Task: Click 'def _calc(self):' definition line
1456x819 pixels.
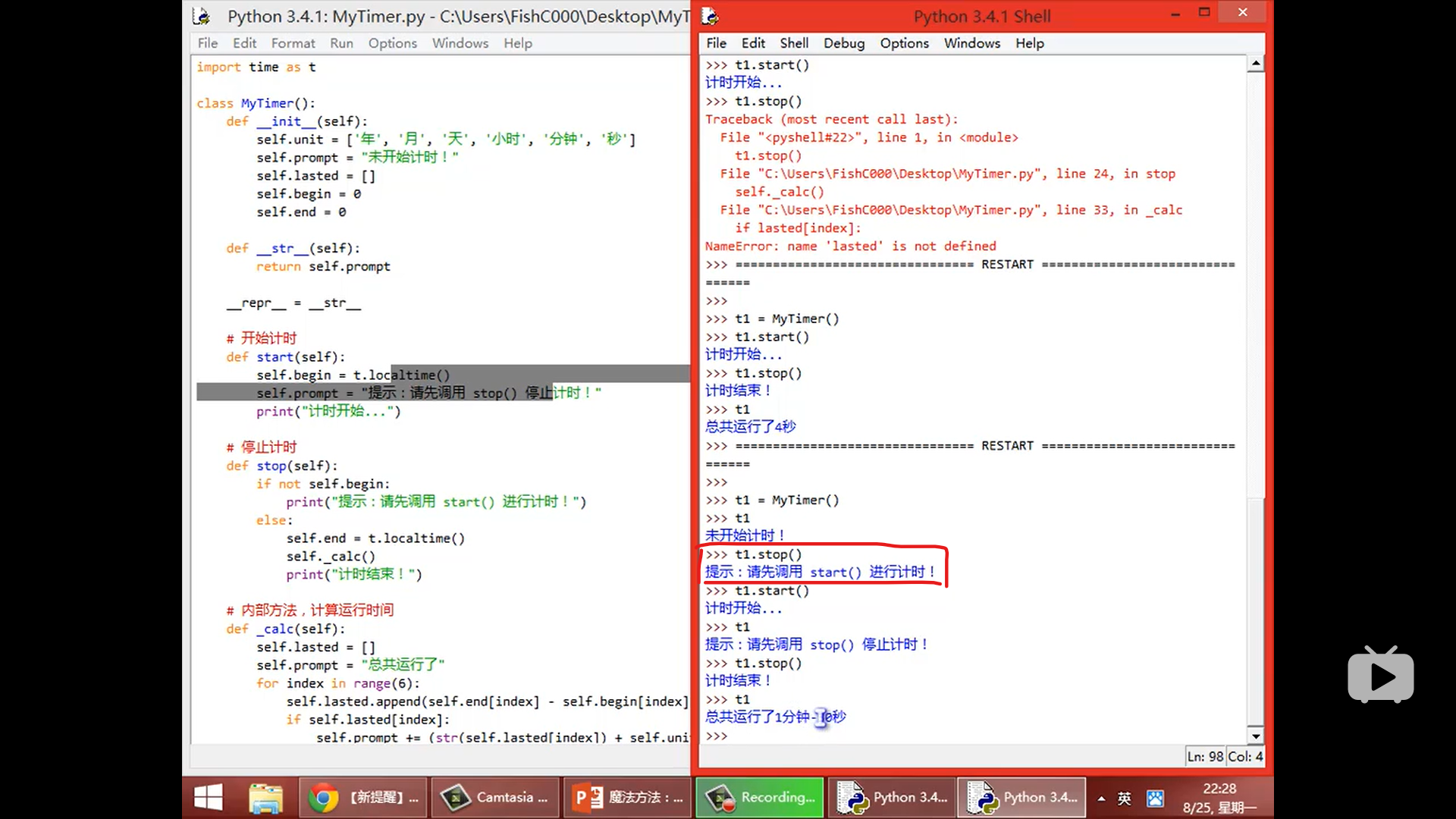Action: pyautogui.click(x=285, y=629)
